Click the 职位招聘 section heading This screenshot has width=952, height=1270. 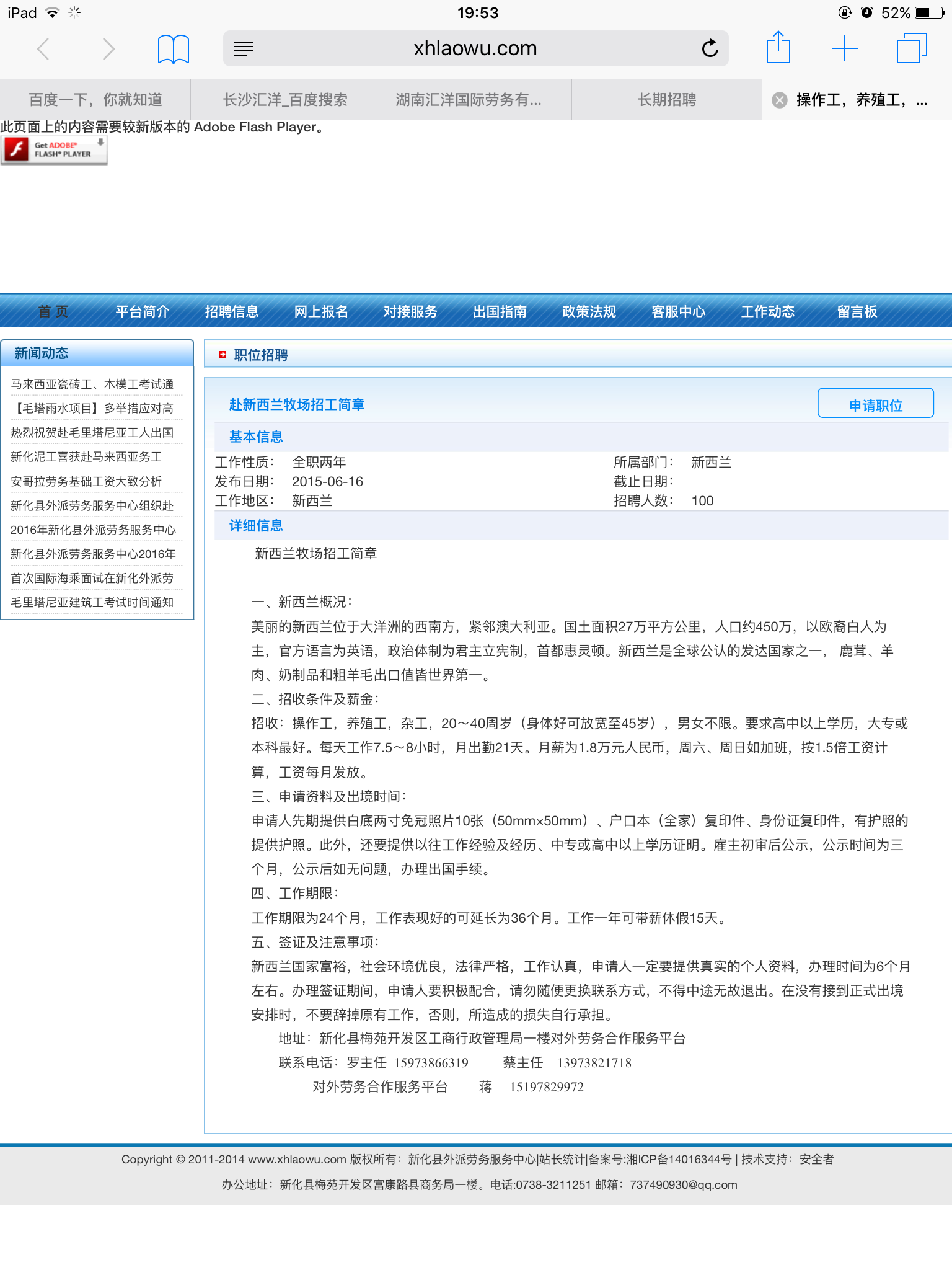point(260,355)
